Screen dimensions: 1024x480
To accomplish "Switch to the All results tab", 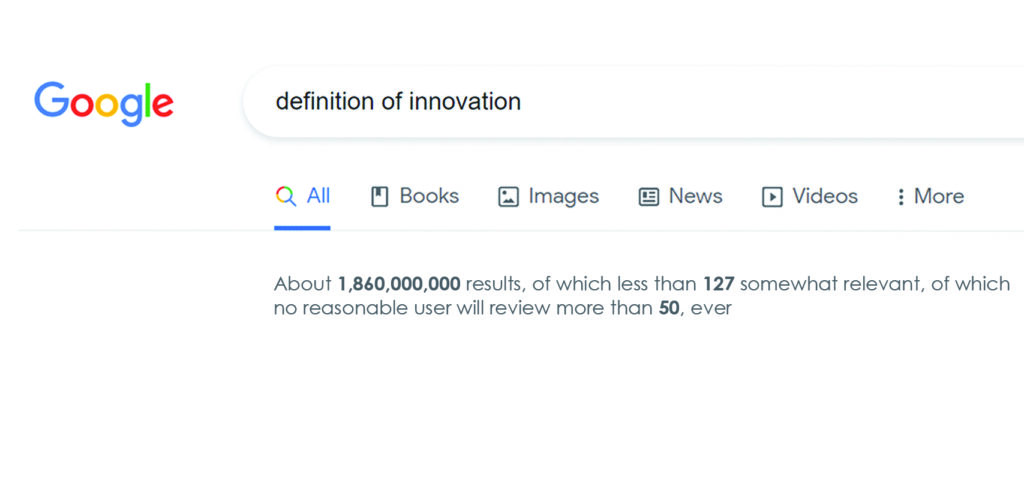I will pos(302,197).
